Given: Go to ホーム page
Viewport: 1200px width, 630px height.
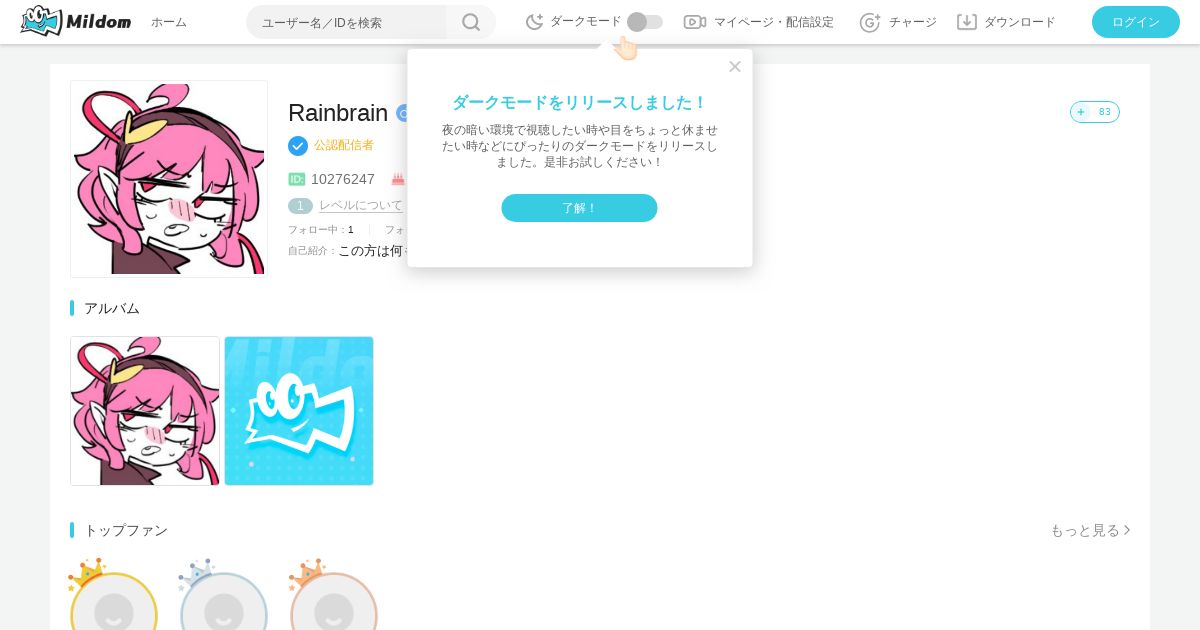Looking at the screenshot, I should (x=169, y=22).
